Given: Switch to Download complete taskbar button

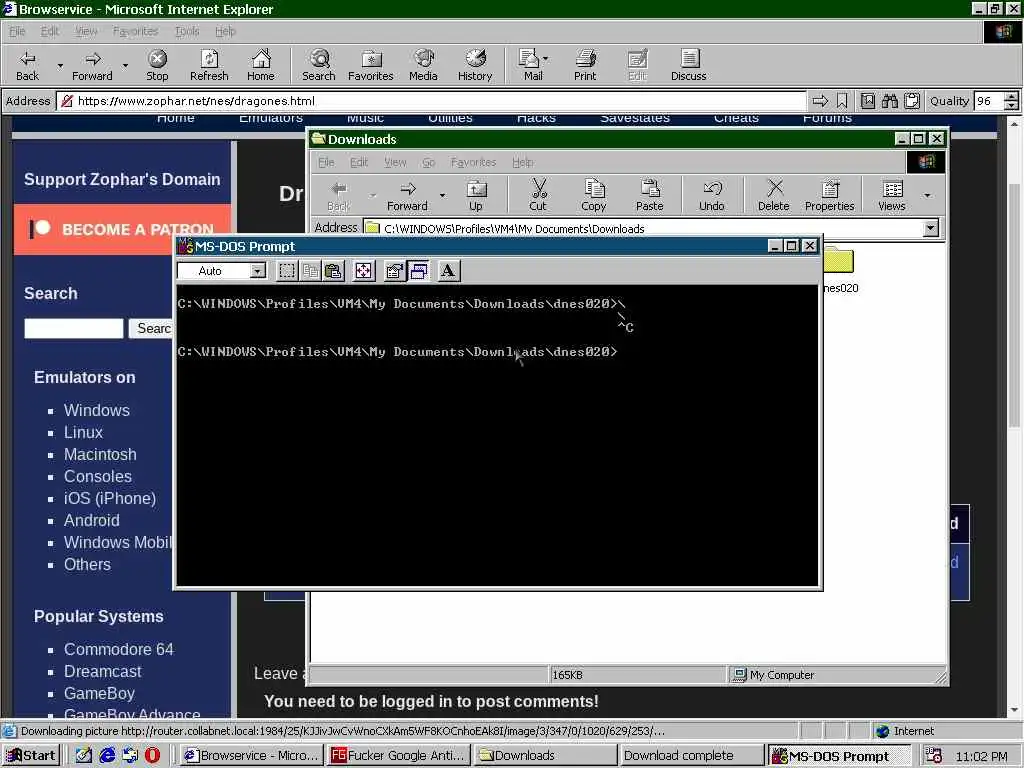Looking at the screenshot, I should (692, 756).
